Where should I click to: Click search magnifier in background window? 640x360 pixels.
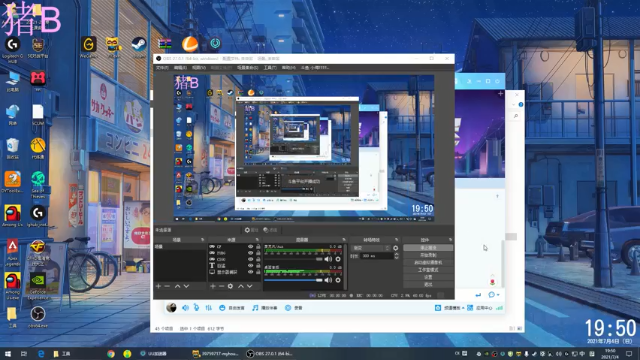[516, 116]
